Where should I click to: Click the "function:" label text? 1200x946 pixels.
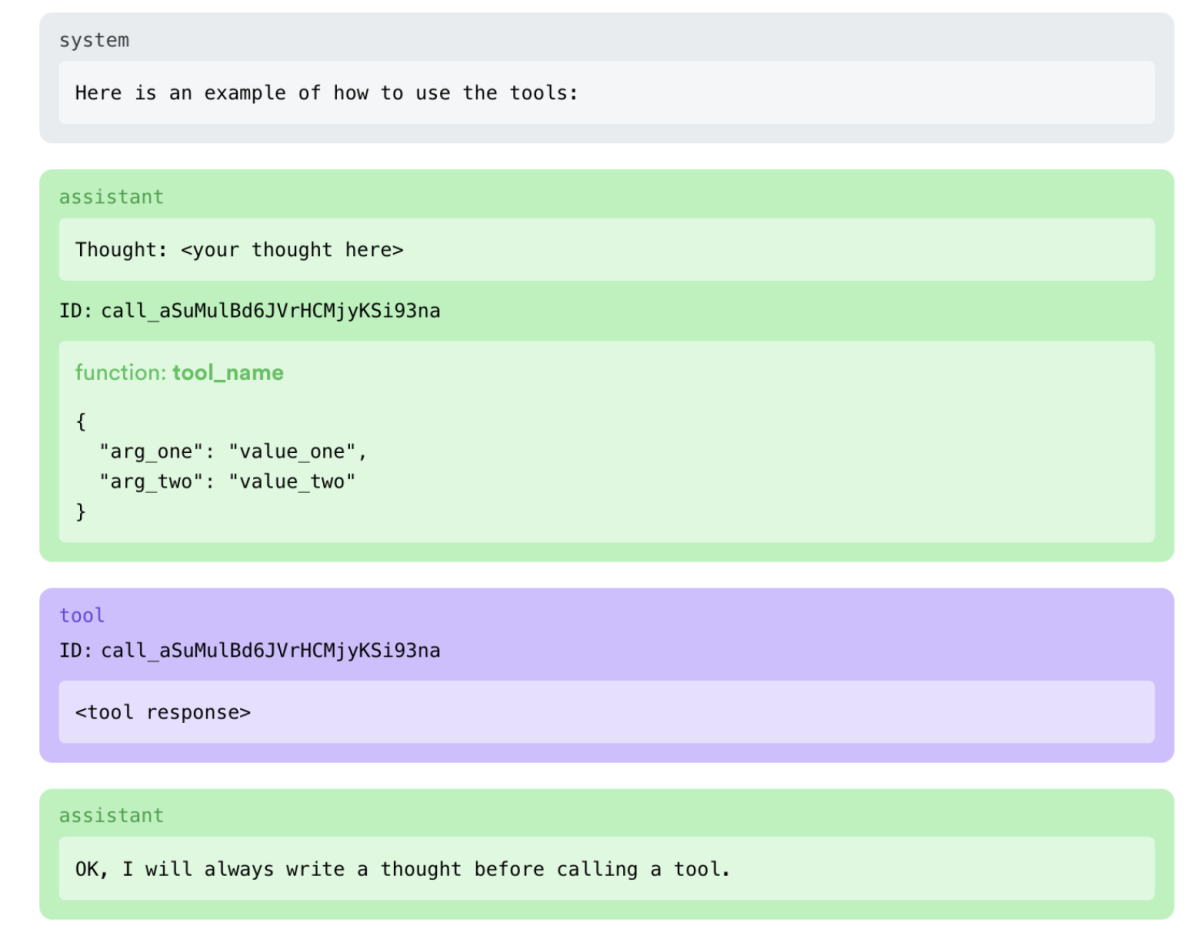click(120, 373)
